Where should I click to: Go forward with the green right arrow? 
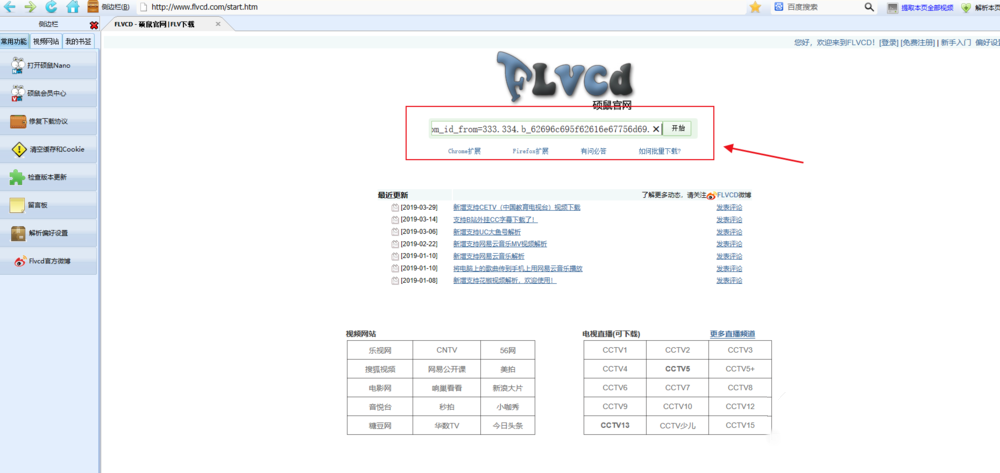[29, 7]
